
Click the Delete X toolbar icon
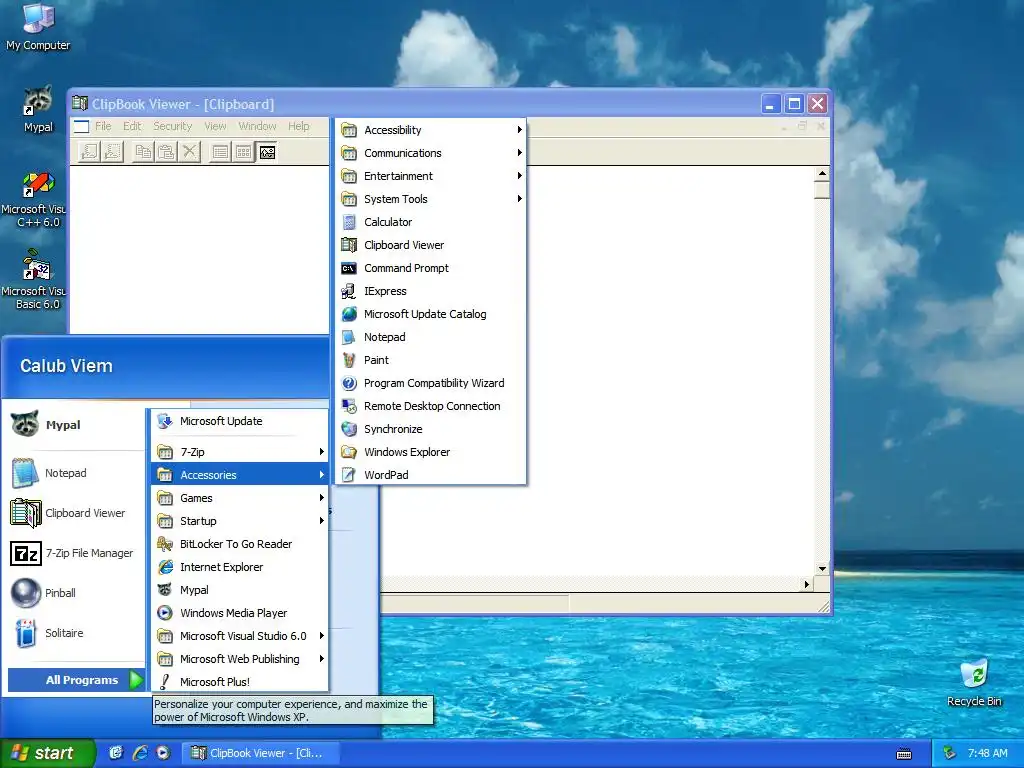[189, 152]
